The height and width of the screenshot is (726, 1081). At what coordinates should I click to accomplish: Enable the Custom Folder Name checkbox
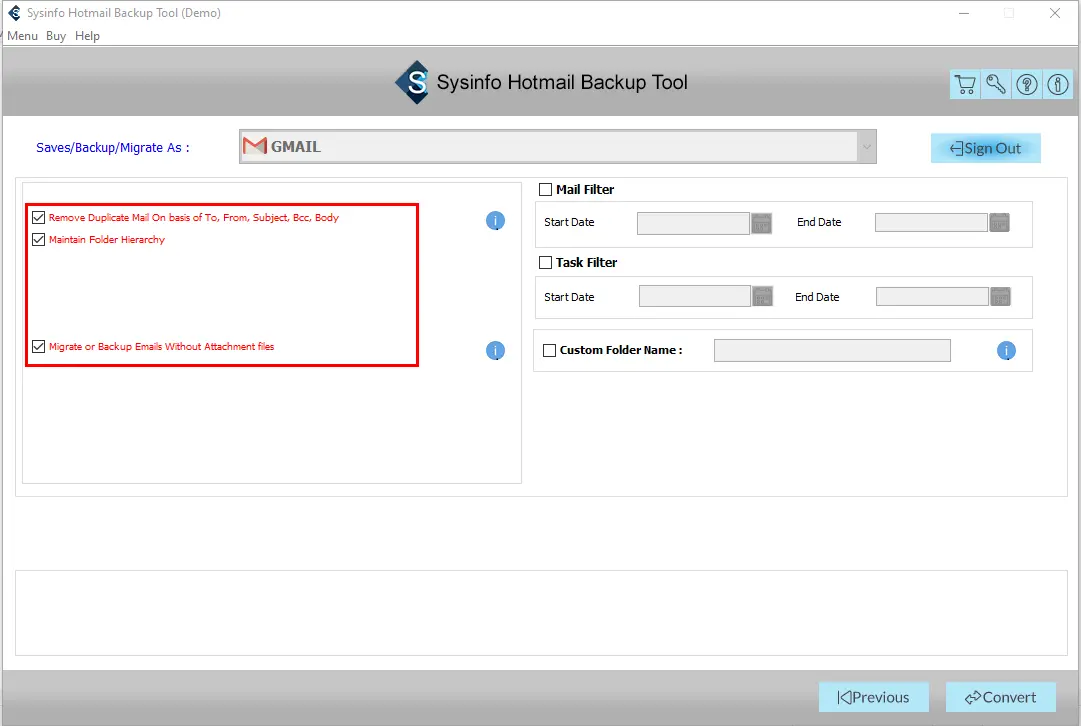(x=549, y=350)
